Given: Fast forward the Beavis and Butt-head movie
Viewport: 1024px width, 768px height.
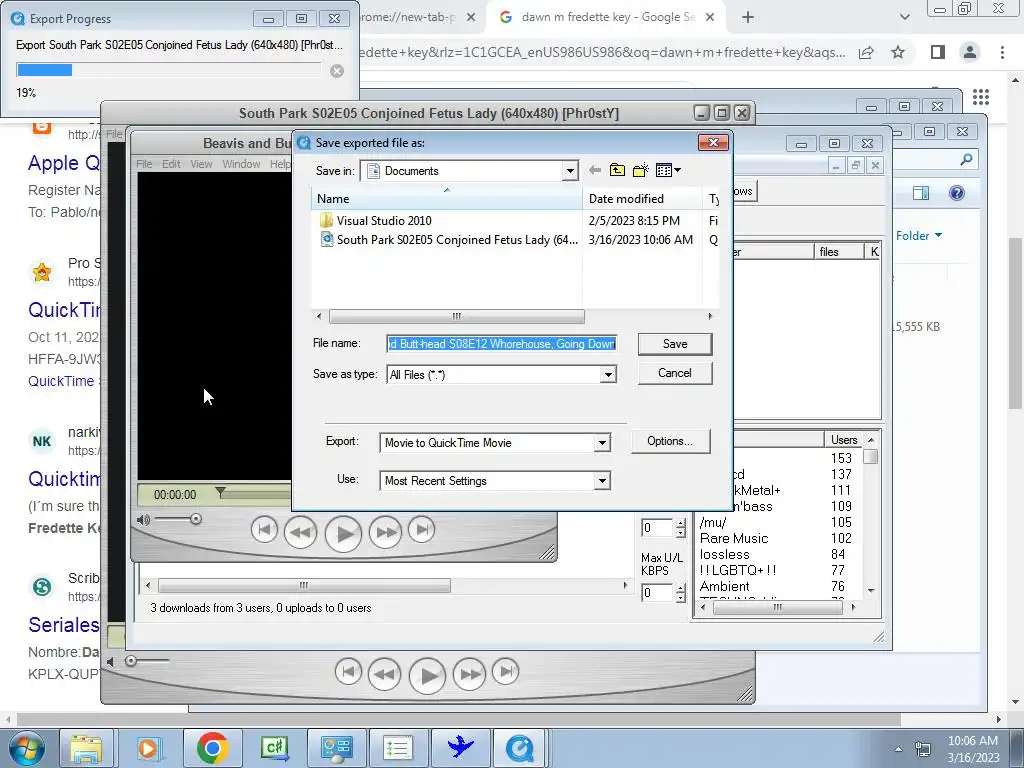Looking at the screenshot, I should (x=385, y=532).
